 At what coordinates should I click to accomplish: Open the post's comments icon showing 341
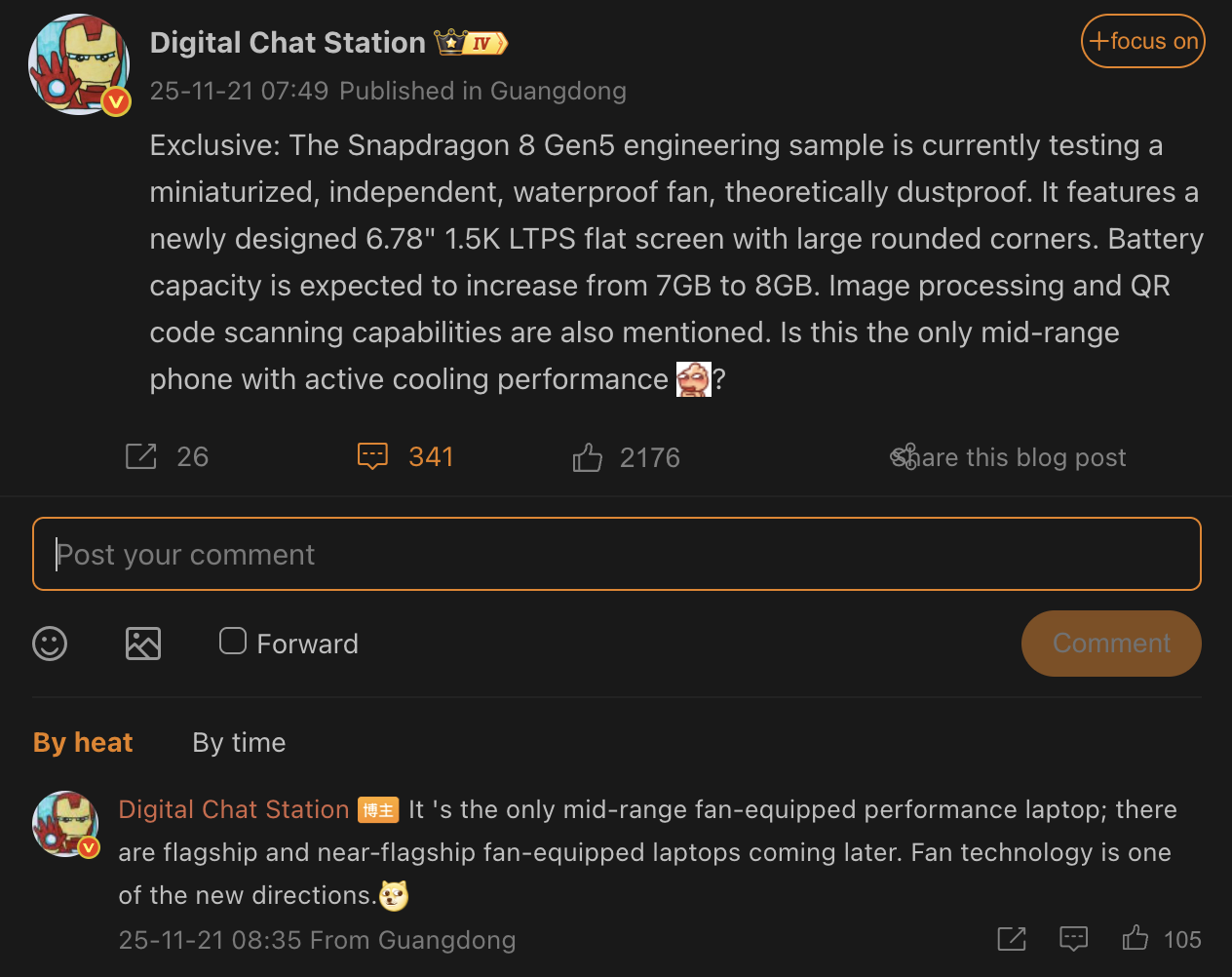coord(373,456)
